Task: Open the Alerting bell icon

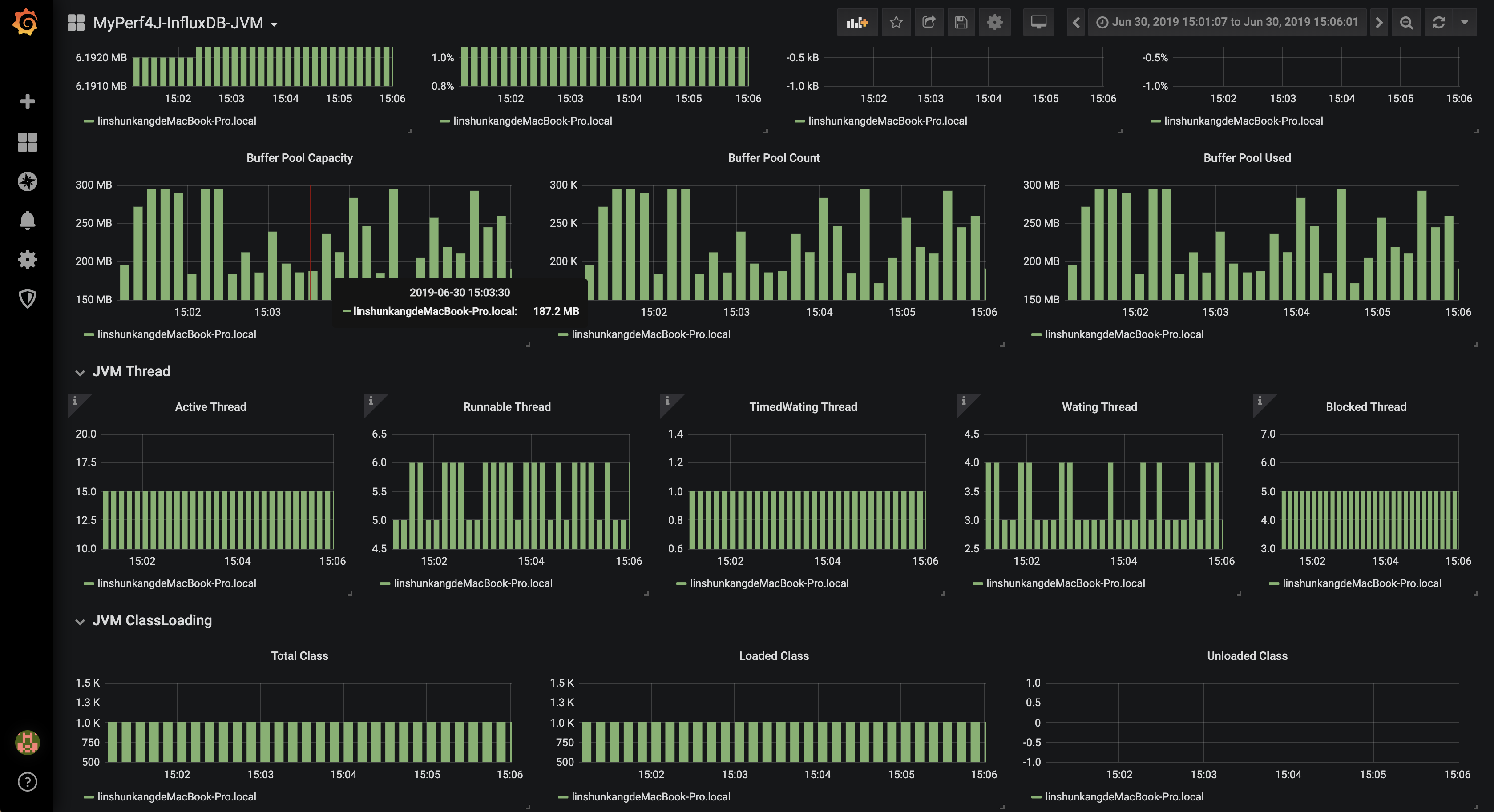Action: click(27, 221)
